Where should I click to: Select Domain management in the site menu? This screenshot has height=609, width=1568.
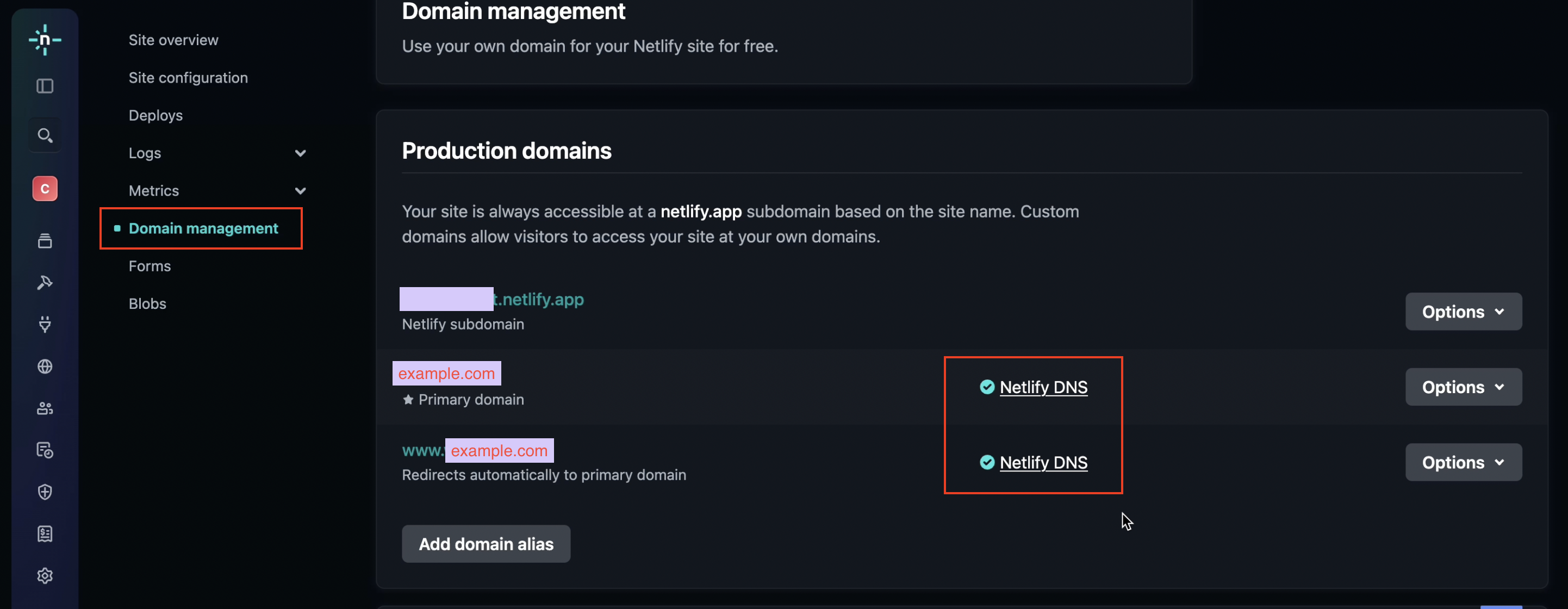pyautogui.click(x=203, y=228)
